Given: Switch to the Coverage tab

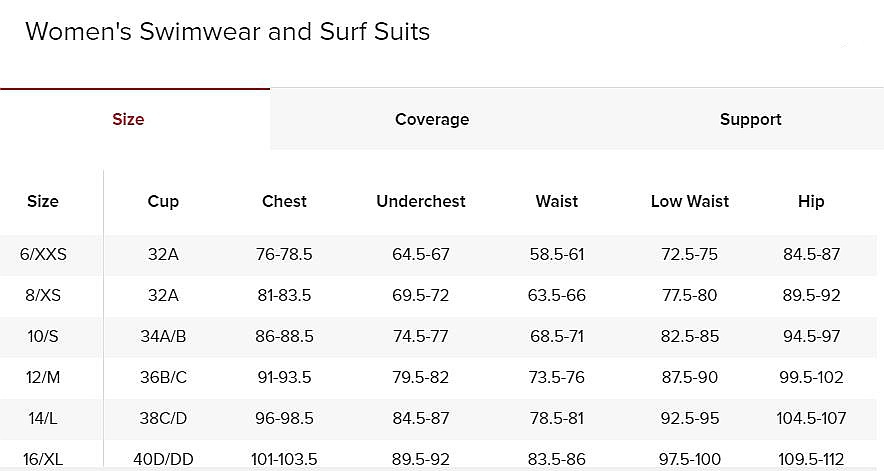Looking at the screenshot, I should pyautogui.click(x=432, y=119).
